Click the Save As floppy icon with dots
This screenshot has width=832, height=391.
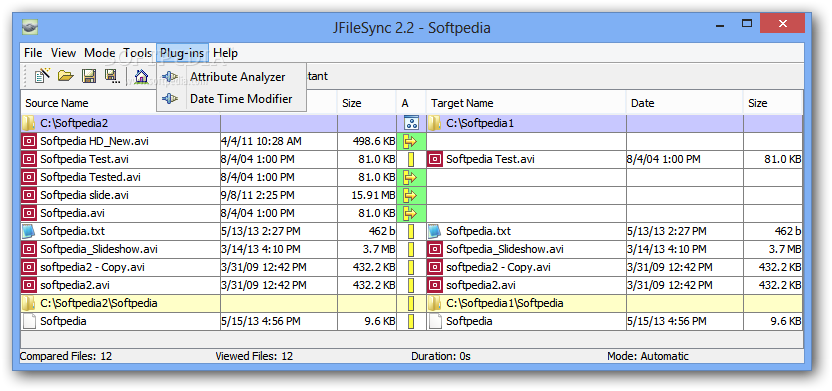(x=112, y=76)
